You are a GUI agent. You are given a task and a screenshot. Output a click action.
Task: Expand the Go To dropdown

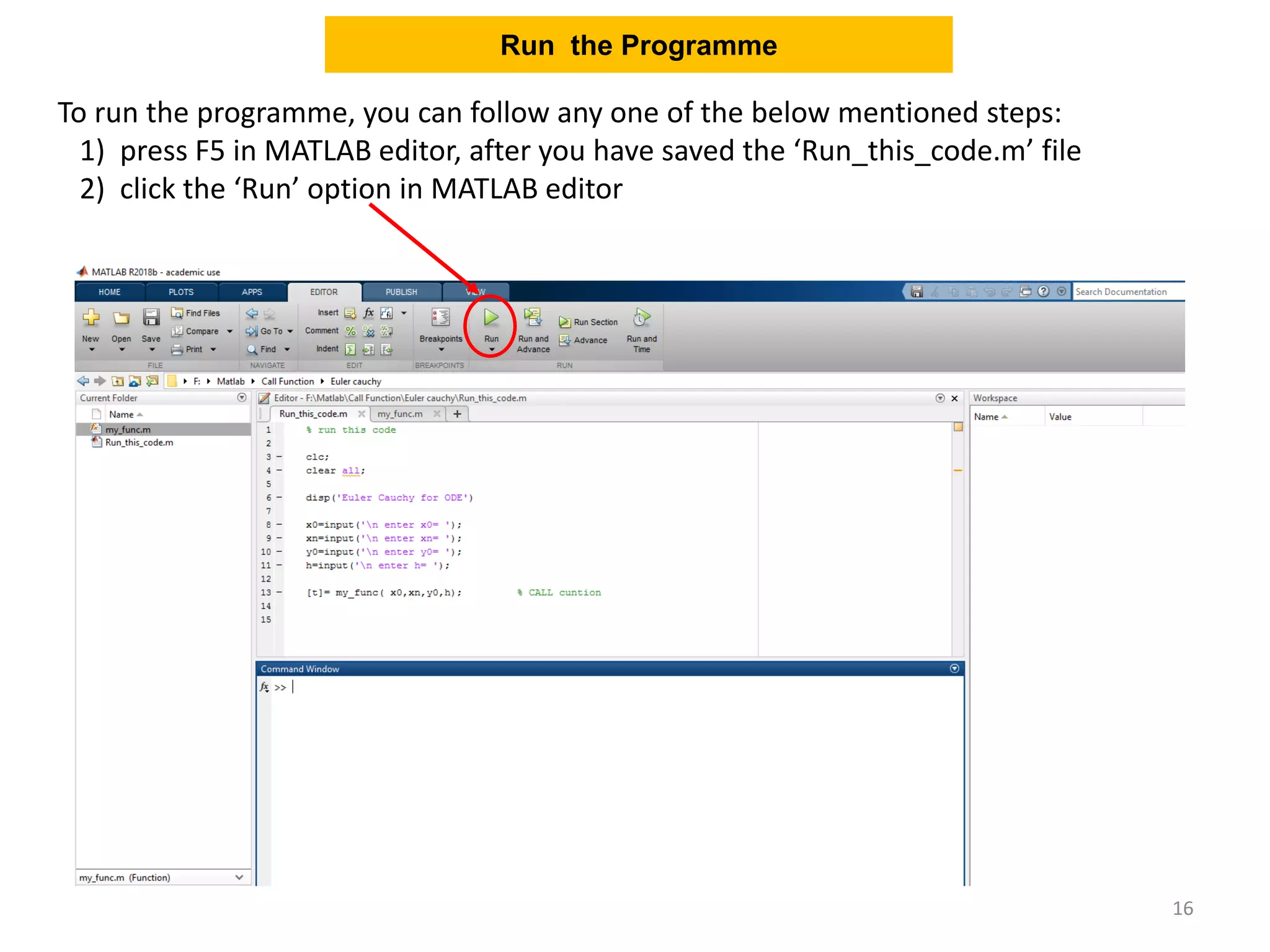point(290,332)
